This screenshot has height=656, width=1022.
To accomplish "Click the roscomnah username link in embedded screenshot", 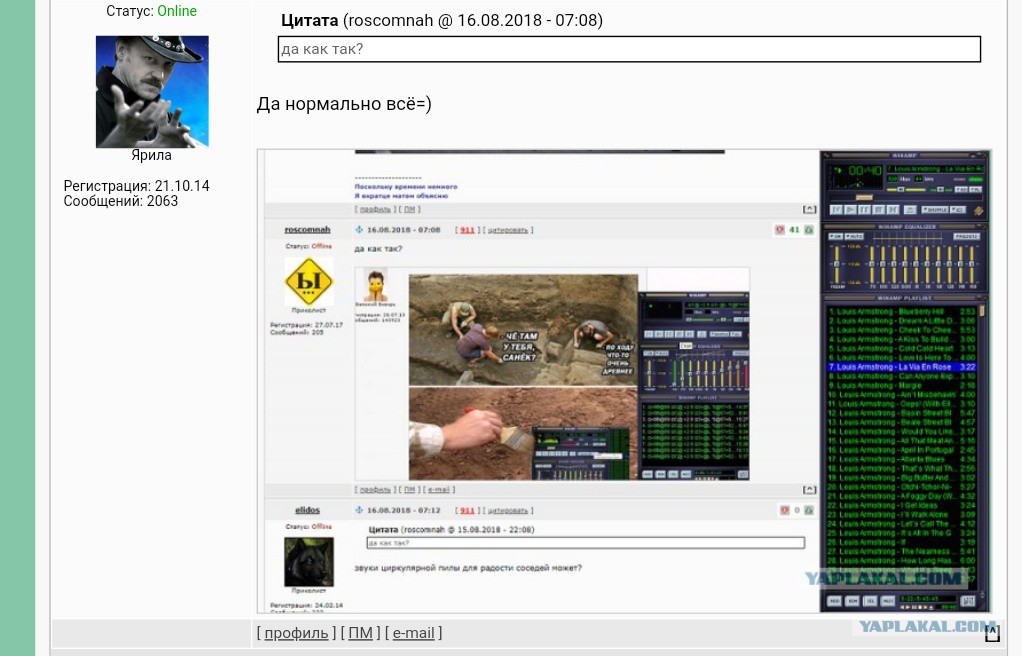I will [x=307, y=230].
